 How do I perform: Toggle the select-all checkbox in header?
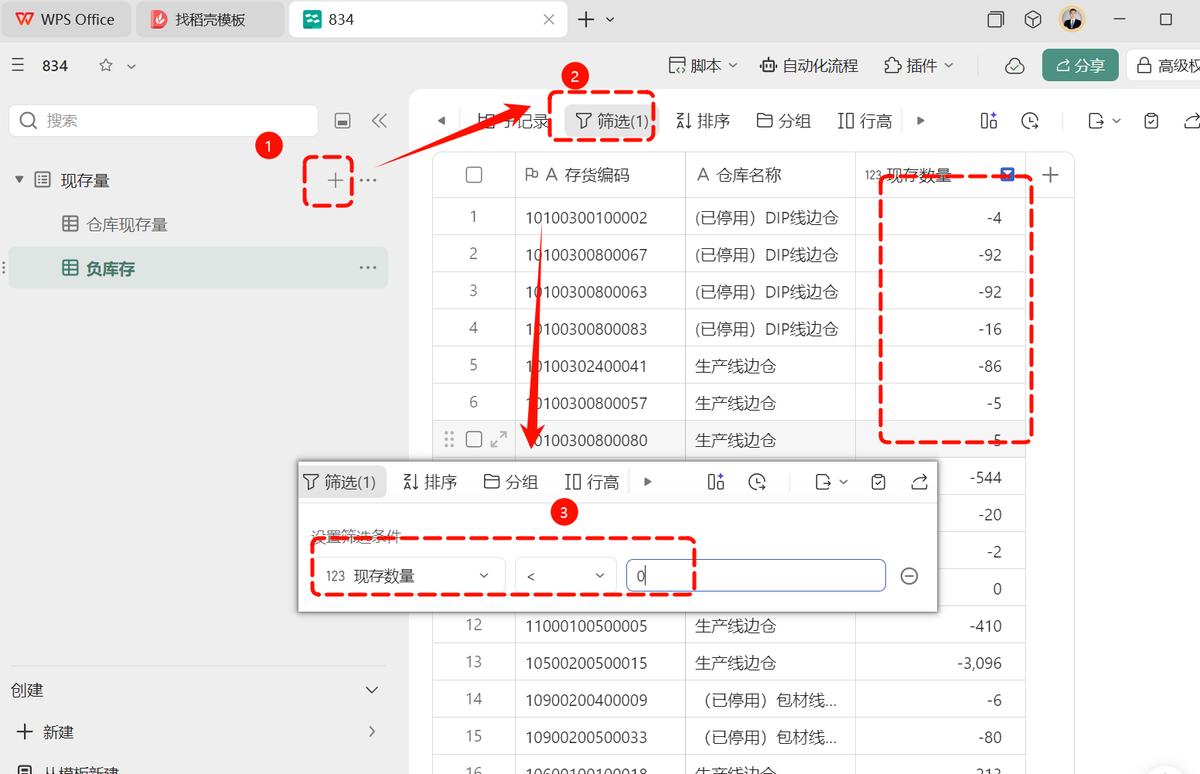click(474, 175)
